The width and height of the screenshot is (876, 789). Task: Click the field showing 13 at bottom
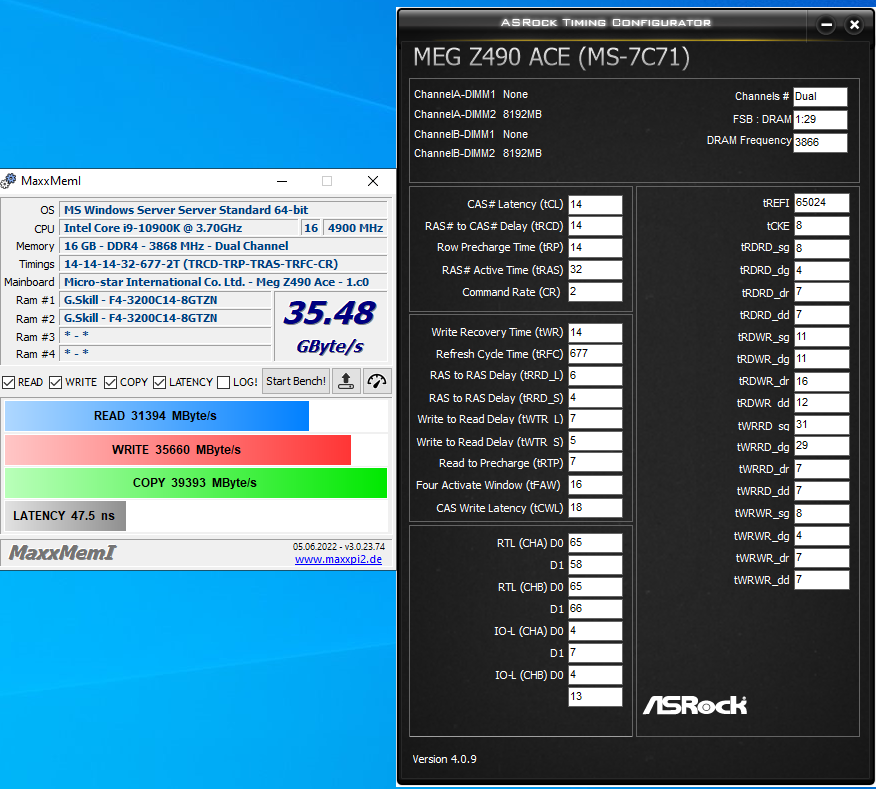595,697
